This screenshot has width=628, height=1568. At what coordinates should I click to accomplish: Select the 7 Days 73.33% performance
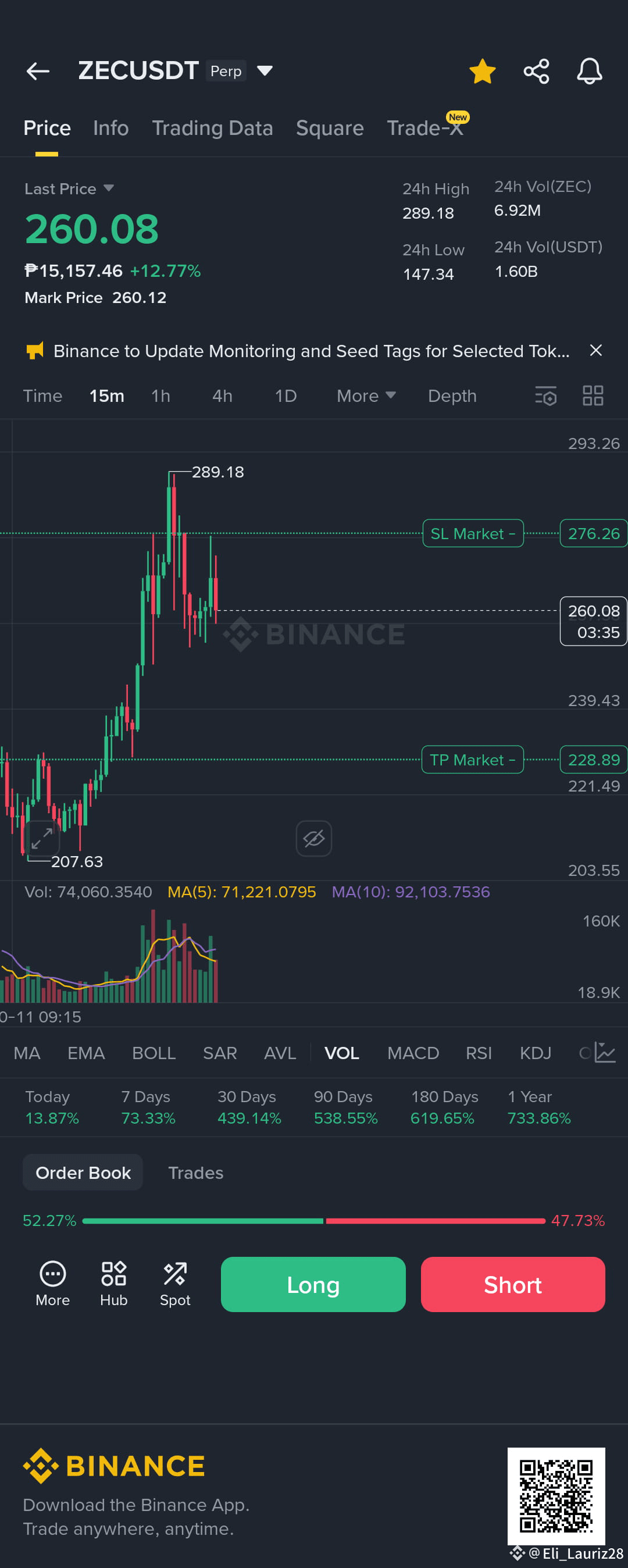click(x=148, y=1107)
